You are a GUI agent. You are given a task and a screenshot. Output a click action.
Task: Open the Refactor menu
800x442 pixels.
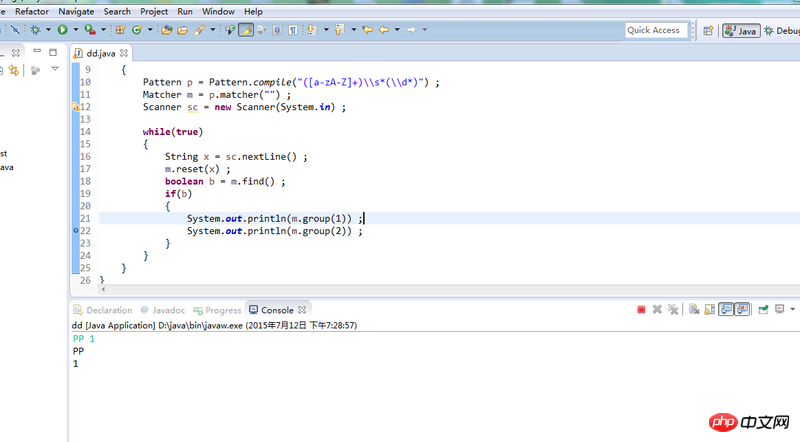click(32, 11)
